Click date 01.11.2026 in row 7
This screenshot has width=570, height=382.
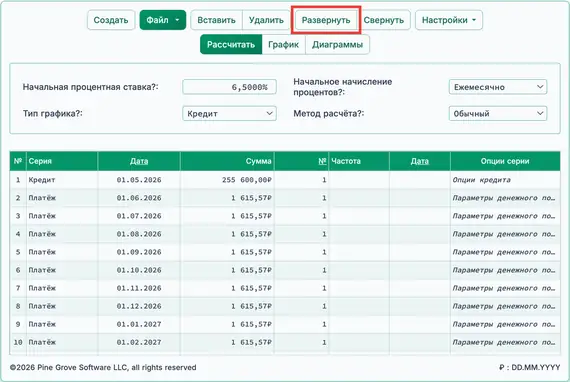pyautogui.click(x=139, y=288)
